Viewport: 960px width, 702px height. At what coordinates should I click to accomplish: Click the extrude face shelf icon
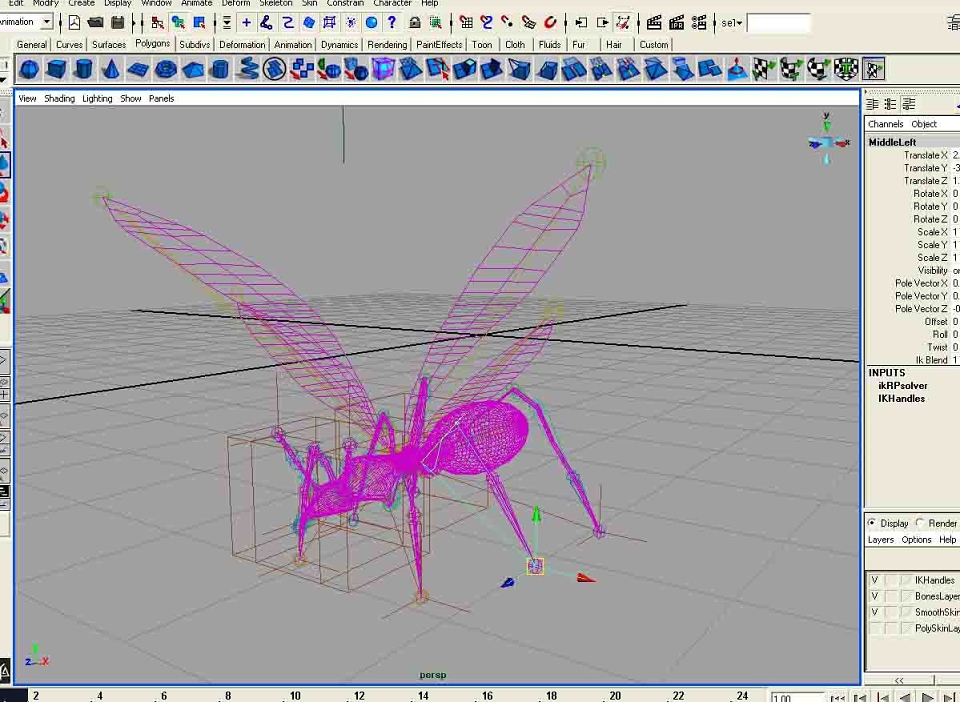[465, 69]
